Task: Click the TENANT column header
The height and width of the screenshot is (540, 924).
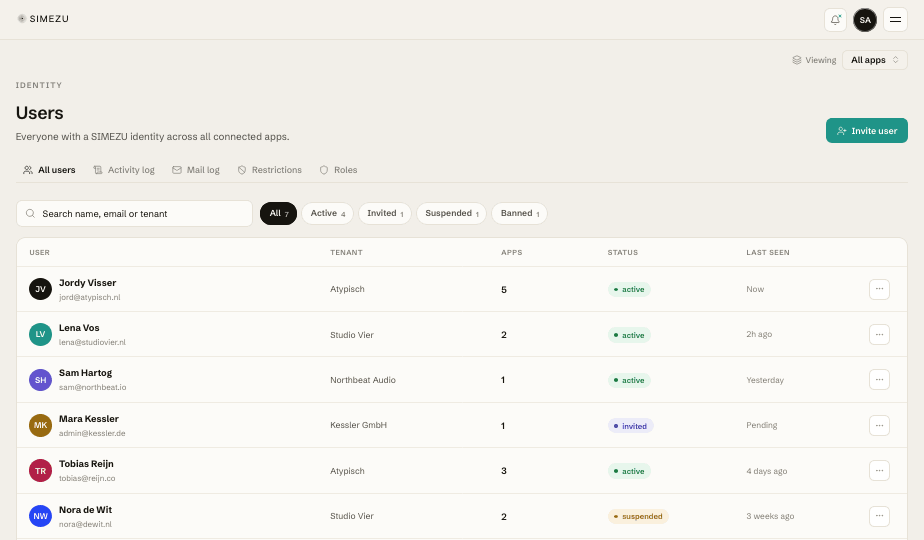Action: 346,252
